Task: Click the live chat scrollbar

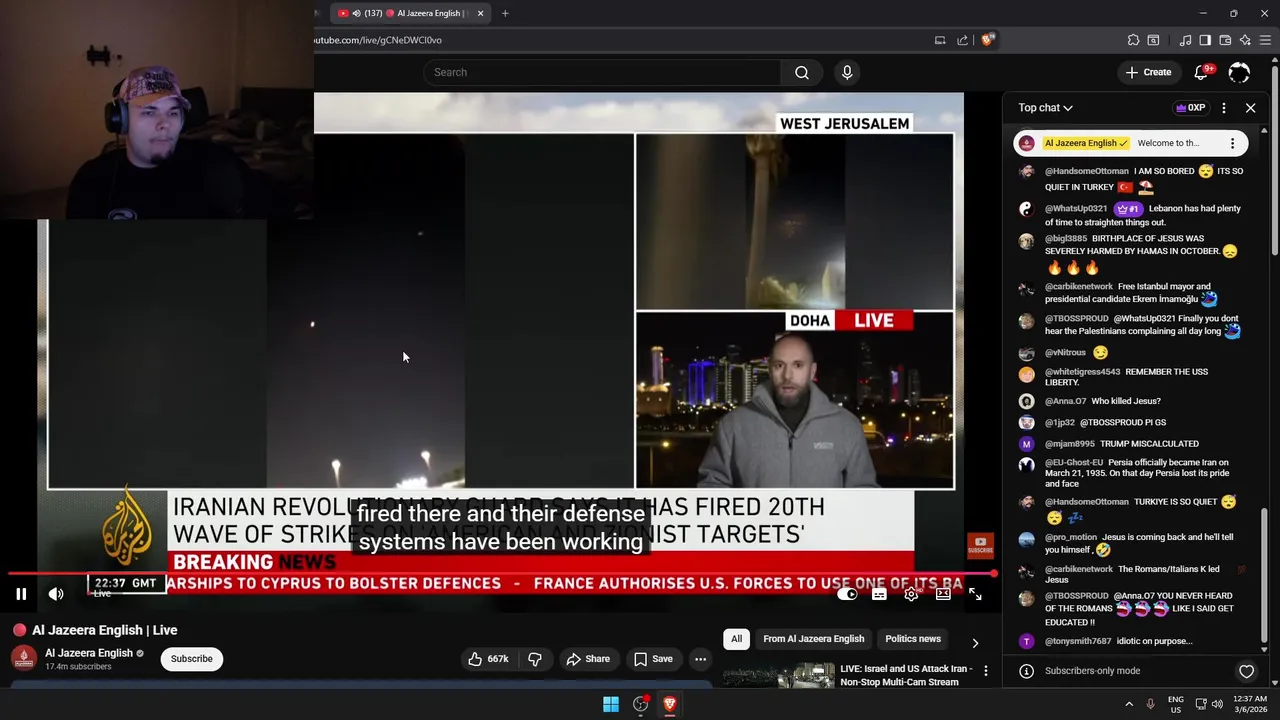Action: tap(1264, 575)
